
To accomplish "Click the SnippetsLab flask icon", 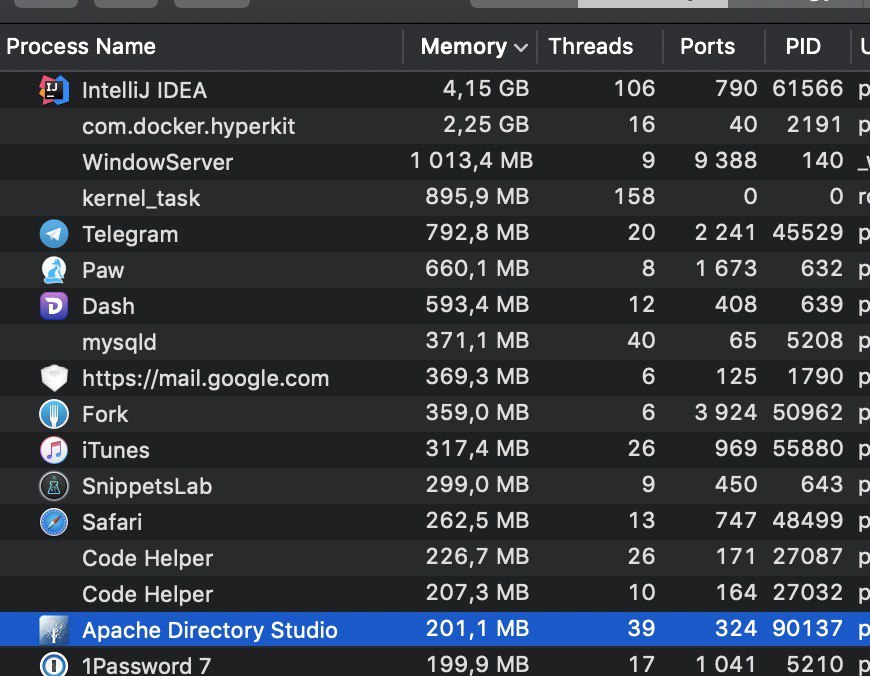I will pyautogui.click(x=54, y=486).
